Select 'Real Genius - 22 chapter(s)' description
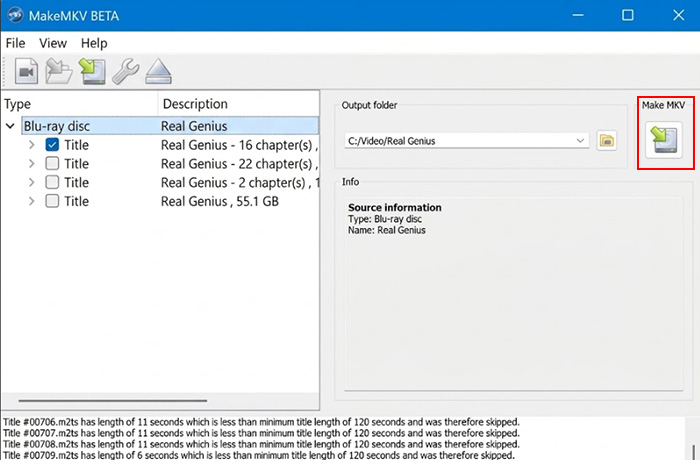700x460 pixels. pyautogui.click(x=240, y=163)
